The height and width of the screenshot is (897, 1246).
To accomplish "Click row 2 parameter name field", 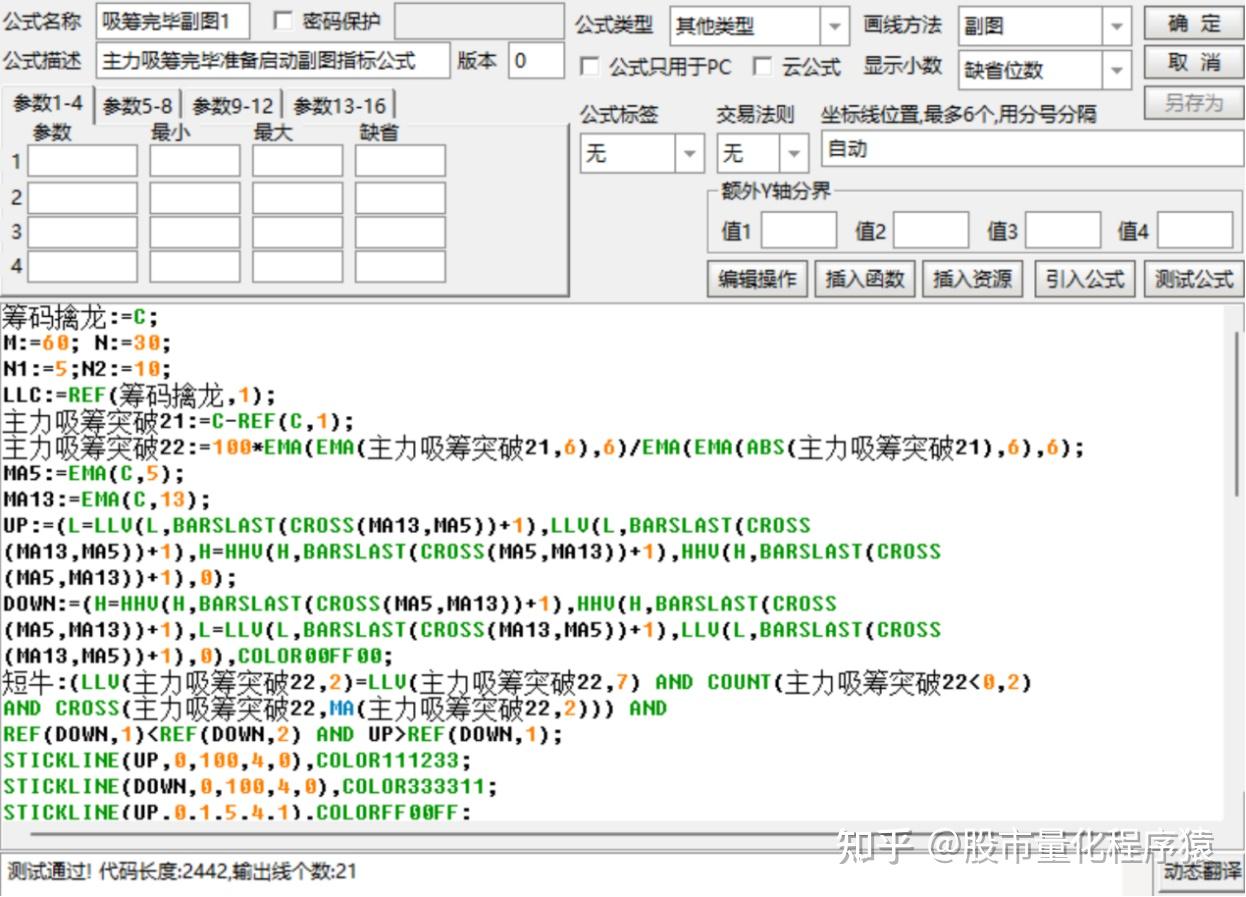I will tap(82, 197).
